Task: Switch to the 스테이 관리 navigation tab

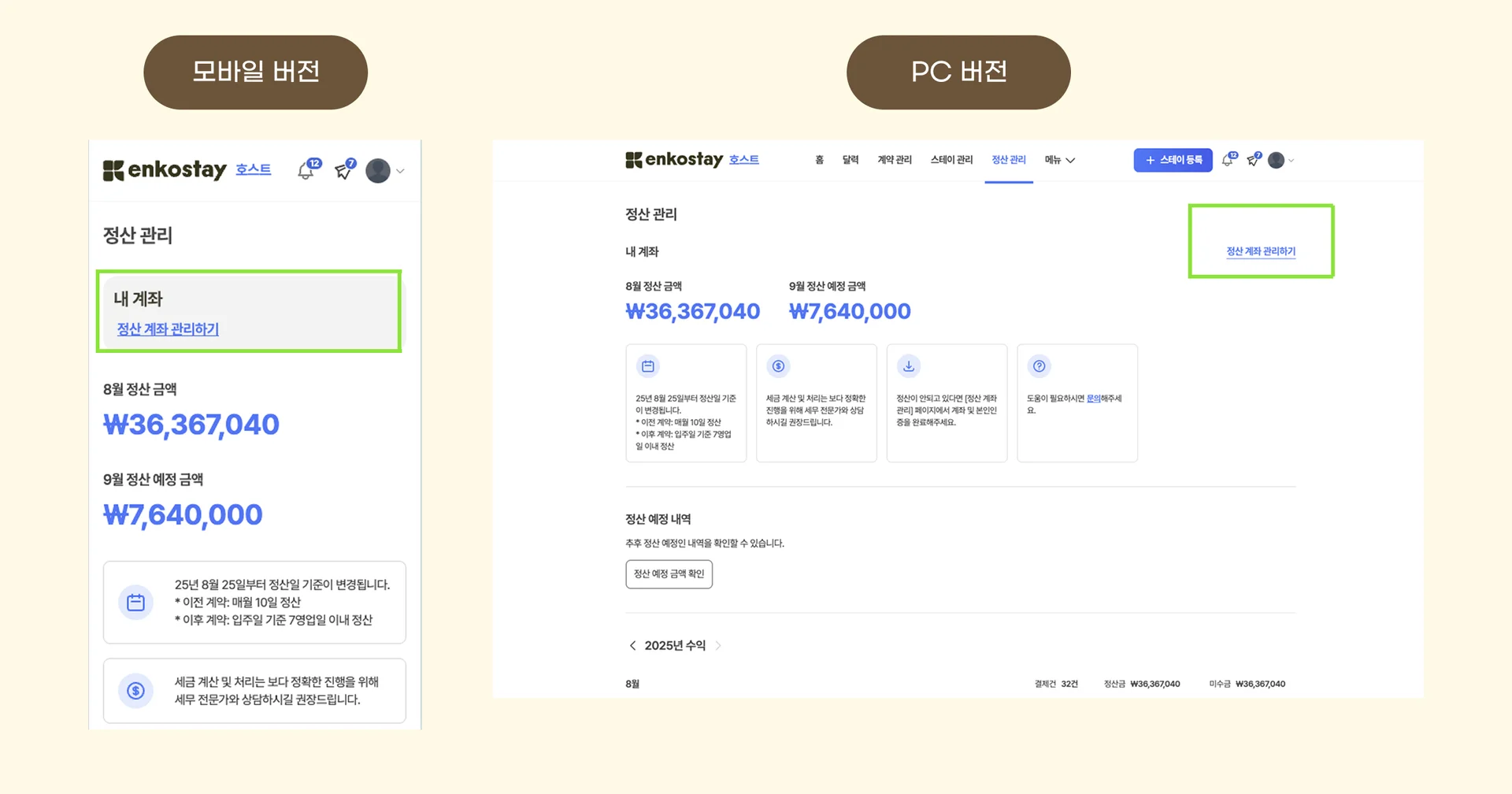Action: (x=951, y=160)
